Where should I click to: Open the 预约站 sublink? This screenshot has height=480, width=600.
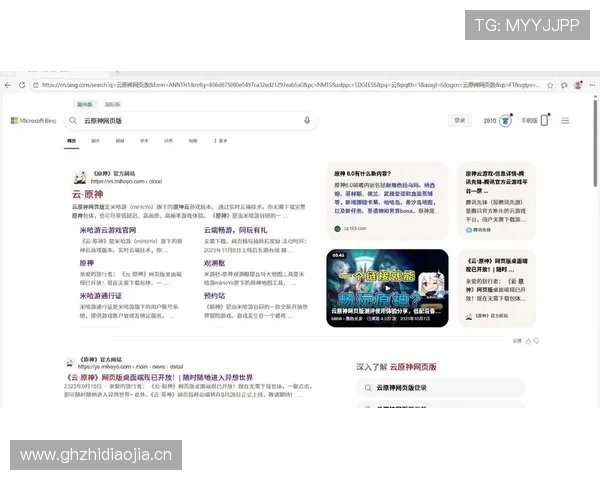[x=214, y=296]
